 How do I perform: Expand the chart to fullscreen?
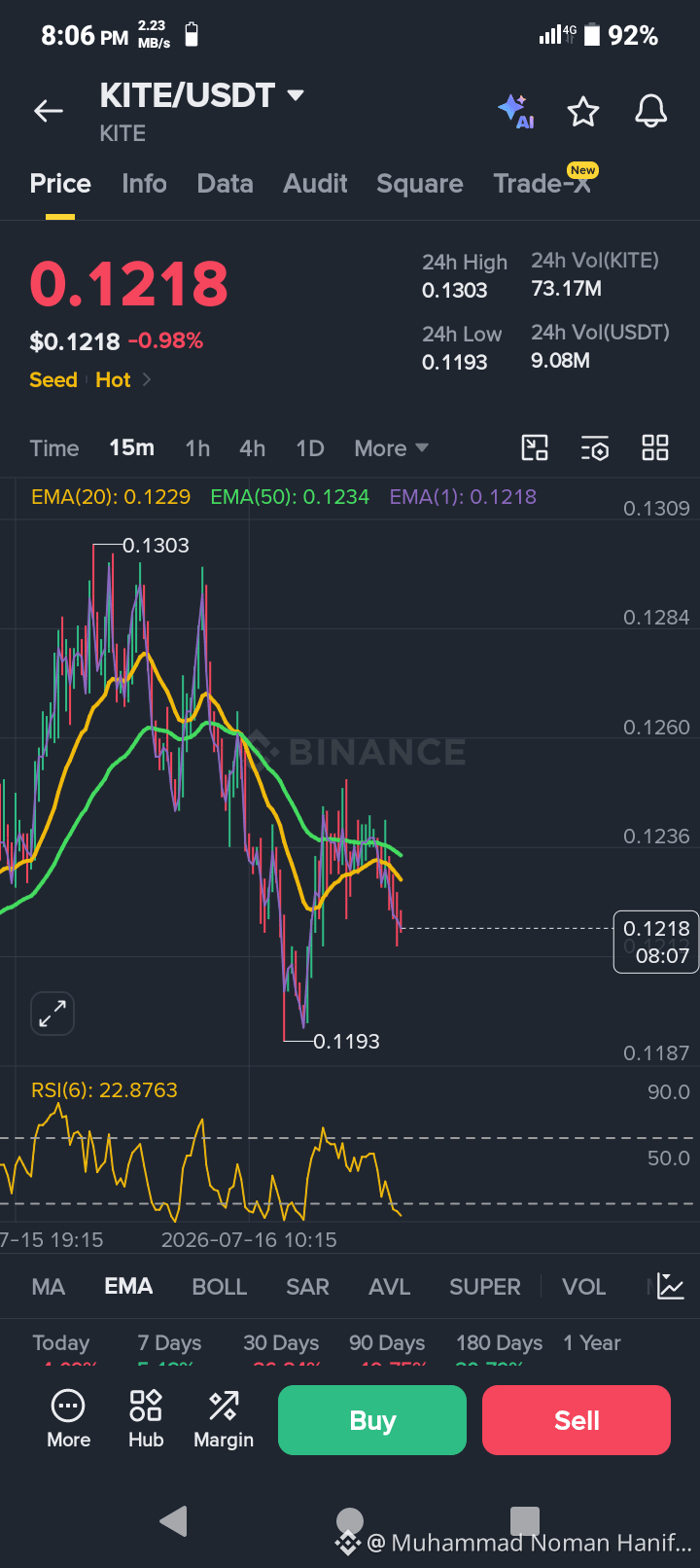pyautogui.click(x=52, y=1014)
